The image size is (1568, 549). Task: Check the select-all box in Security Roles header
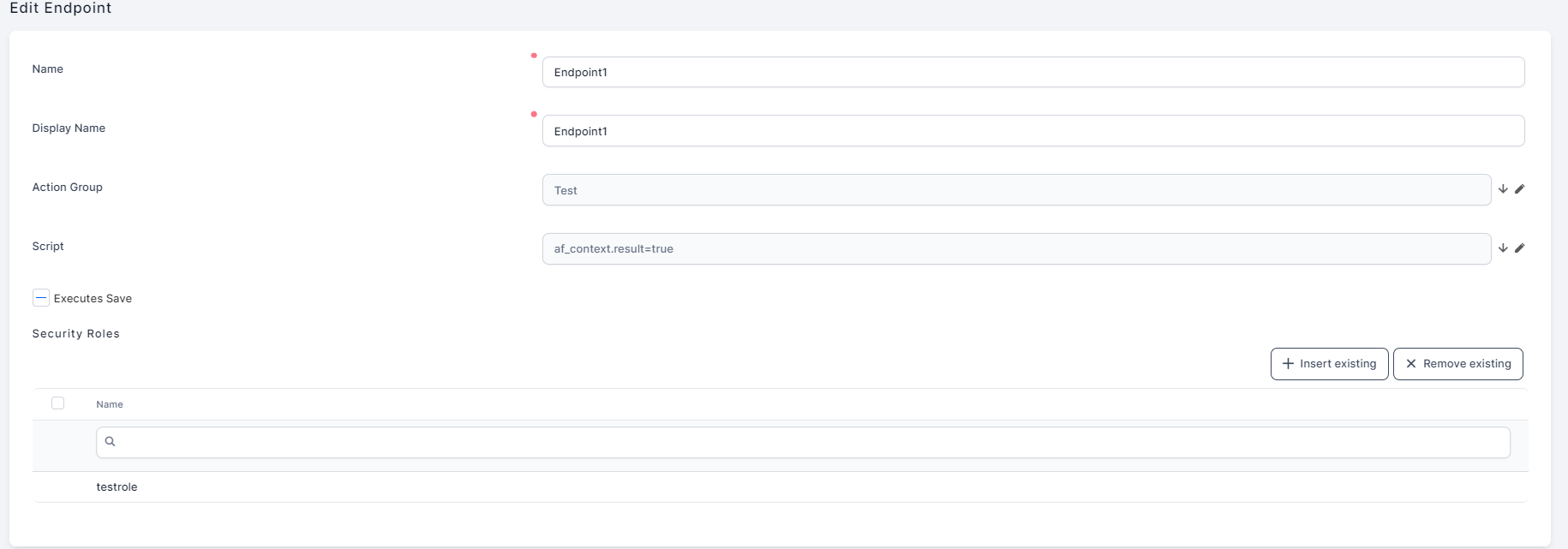click(x=58, y=403)
